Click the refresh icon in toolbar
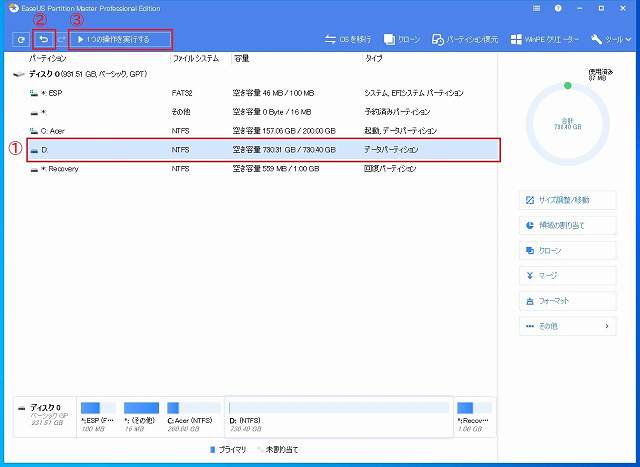The height and width of the screenshot is (467, 640). 21,40
